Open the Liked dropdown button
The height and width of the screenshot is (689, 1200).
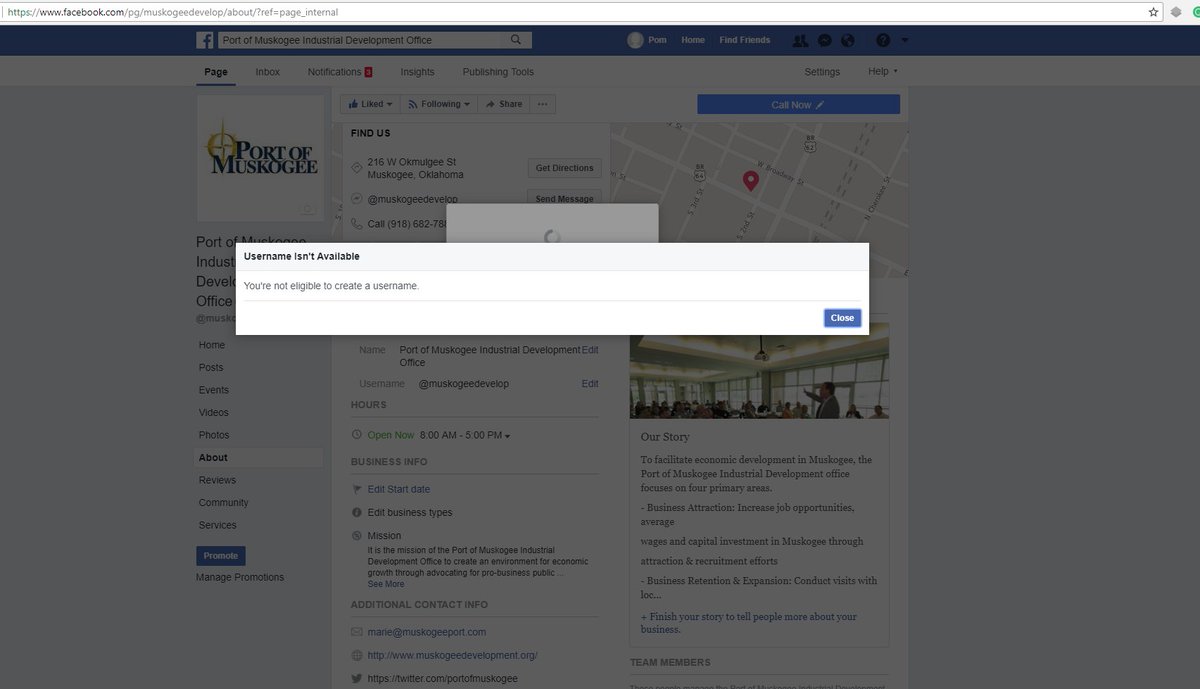coord(370,104)
